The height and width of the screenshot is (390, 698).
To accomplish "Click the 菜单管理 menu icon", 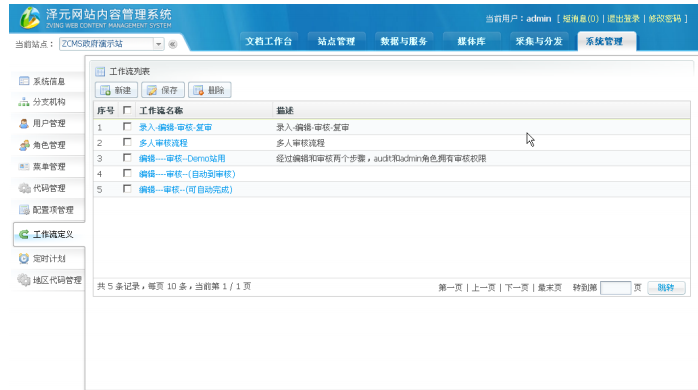I will pyautogui.click(x=24, y=167).
